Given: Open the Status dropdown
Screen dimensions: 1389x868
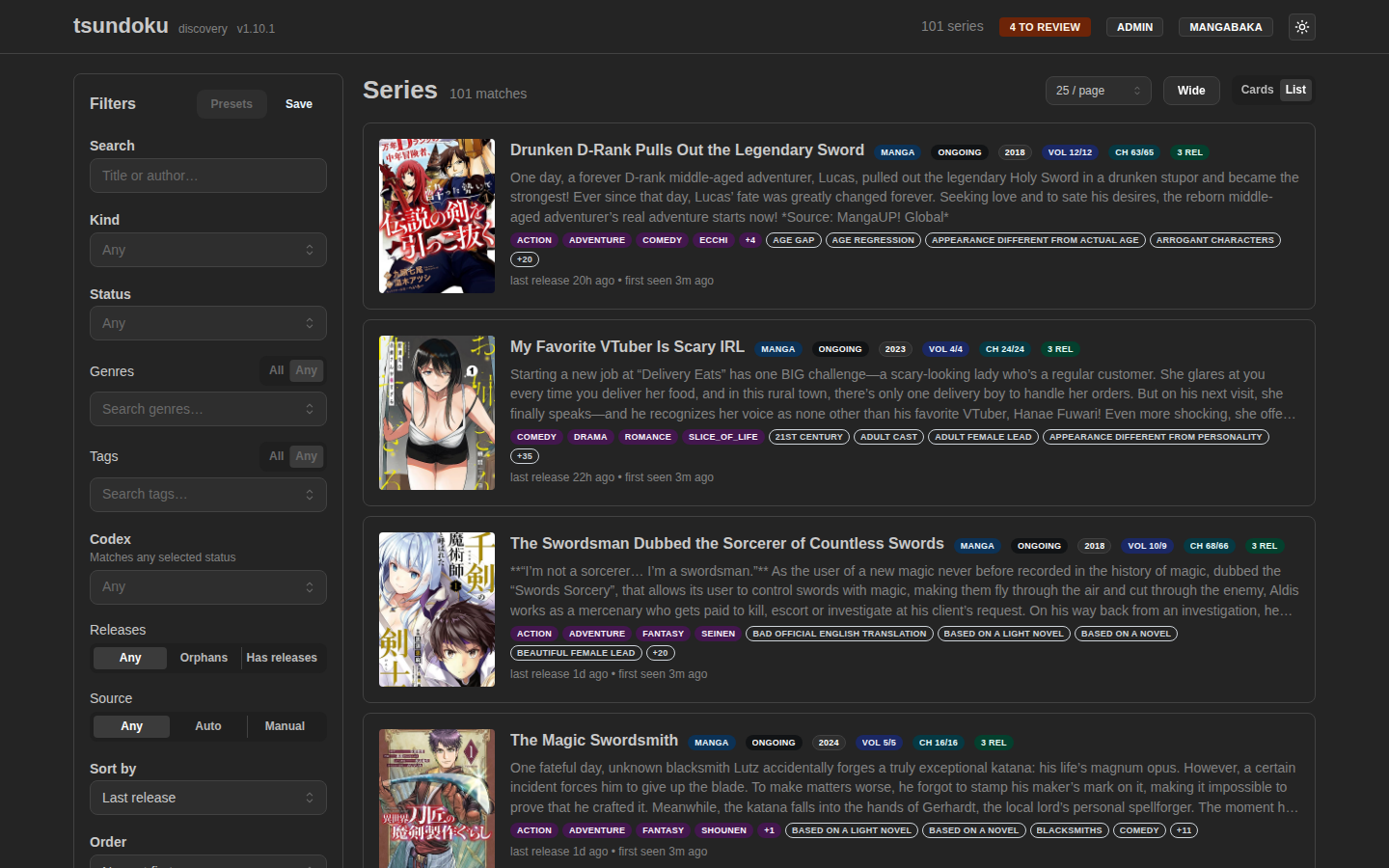Looking at the screenshot, I should coord(208,323).
